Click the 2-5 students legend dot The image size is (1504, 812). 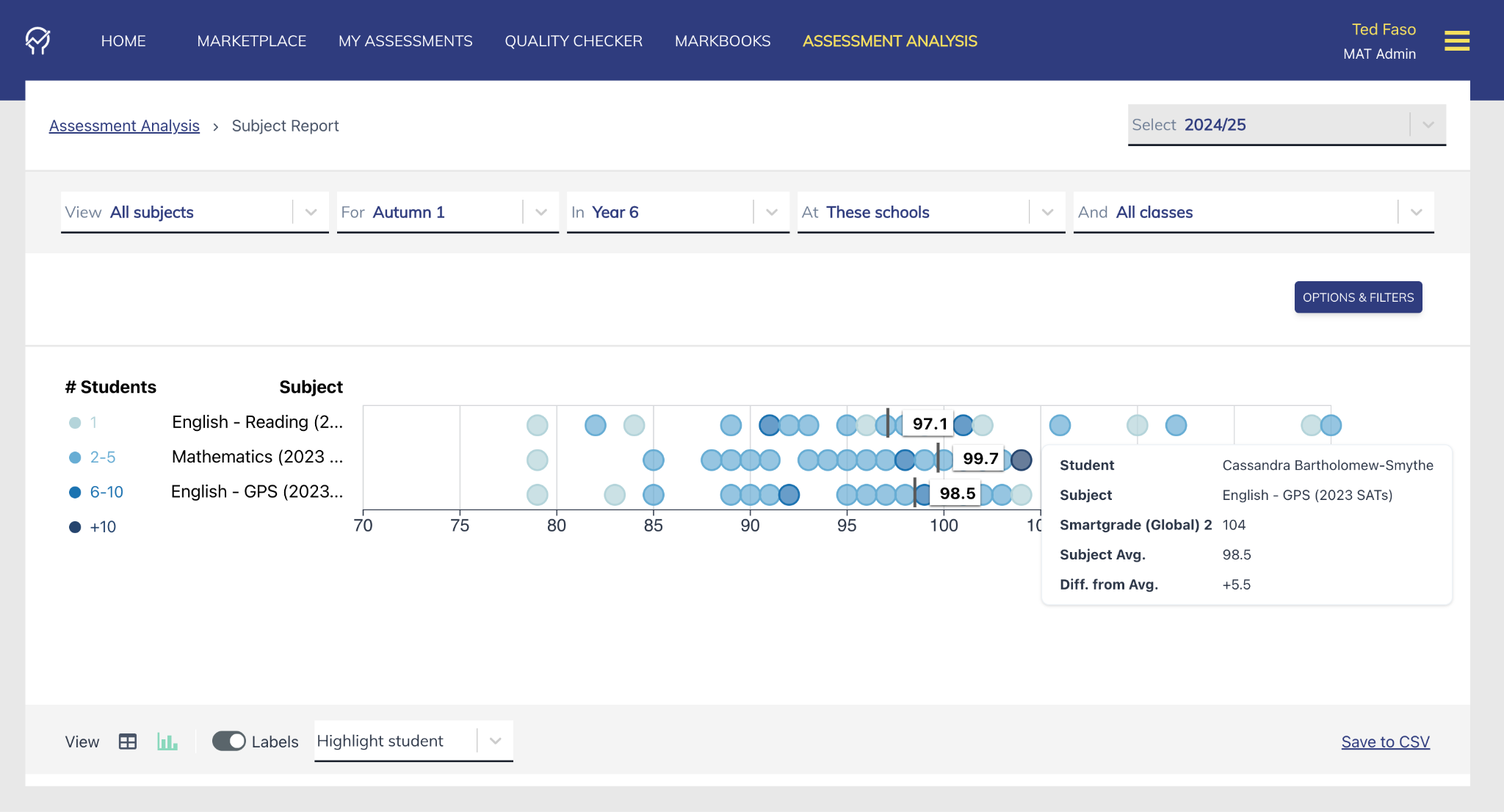pyautogui.click(x=75, y=457)
